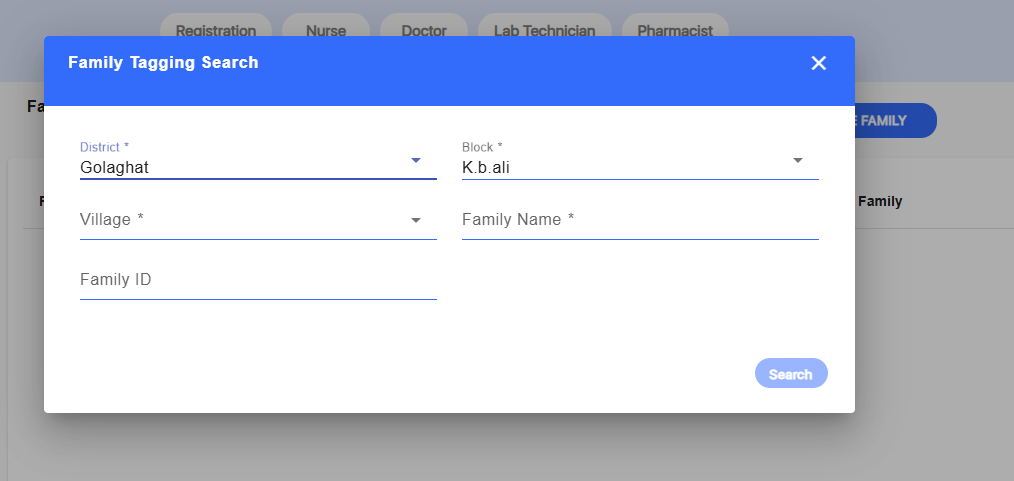Screen dimensions: 1014x481
Task: Click the Family Tagging Search dialog title
Action: (163, 63)
